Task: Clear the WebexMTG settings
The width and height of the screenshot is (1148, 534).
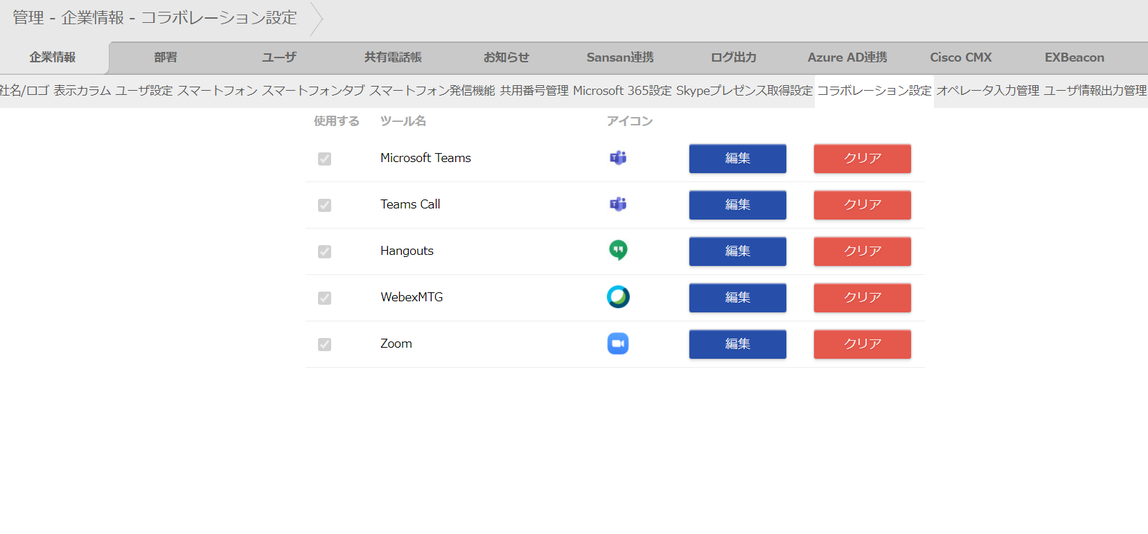Action: coord(862,297)
